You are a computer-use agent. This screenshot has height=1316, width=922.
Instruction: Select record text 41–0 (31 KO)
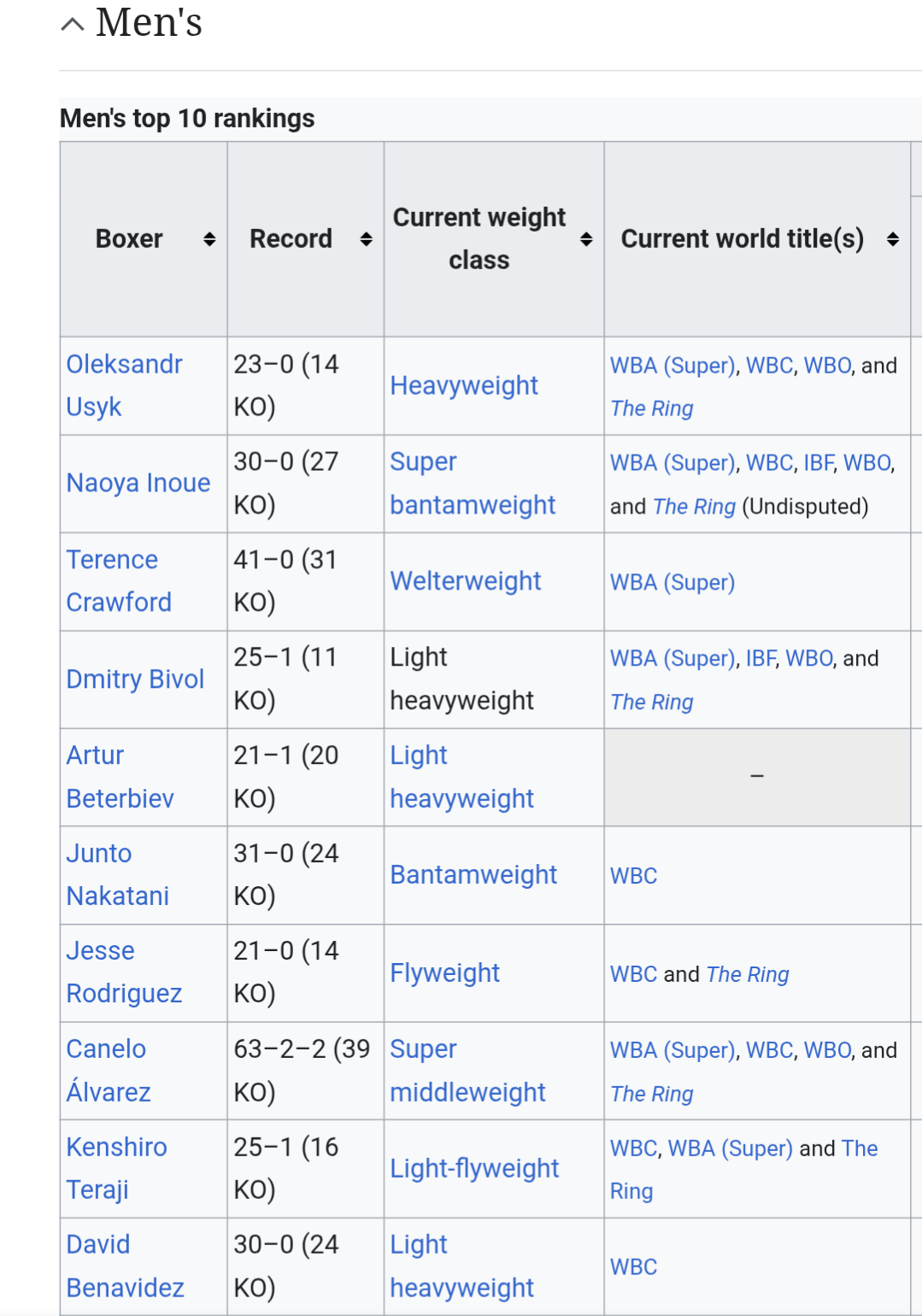click(286, 581)
